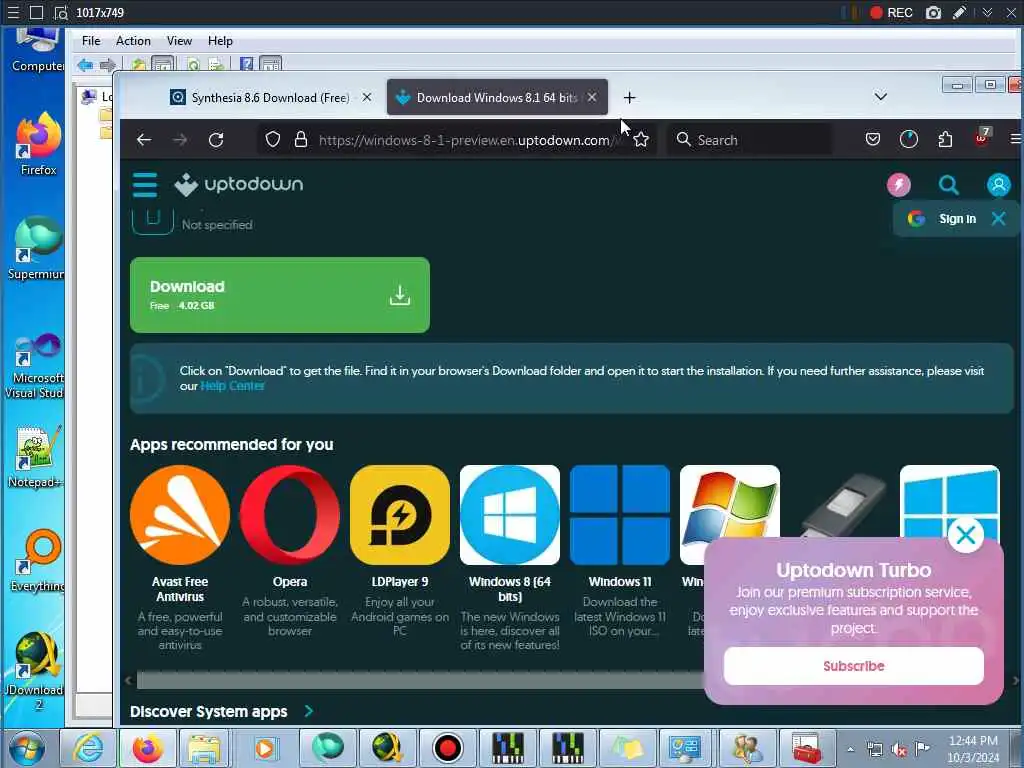Open the media player taskbar icon
Image resolution: width=1024 pixels, height=768 pixels.
tap(264, 748)
